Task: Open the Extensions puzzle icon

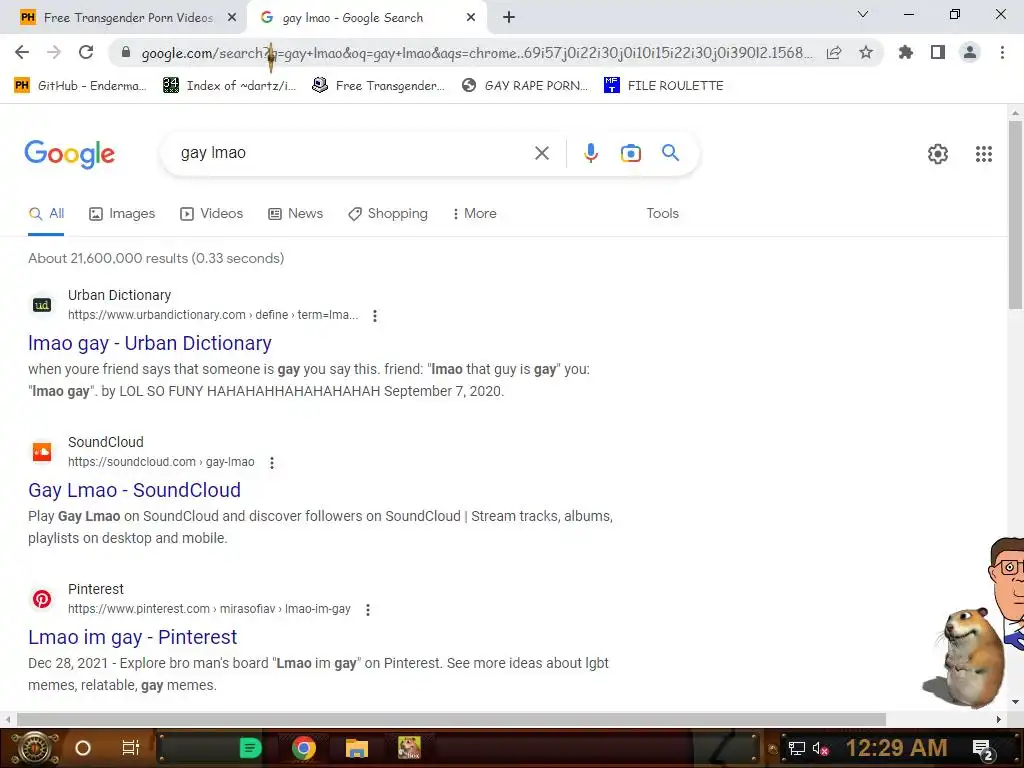Action: pyautogui.click(x=905, y=52)
